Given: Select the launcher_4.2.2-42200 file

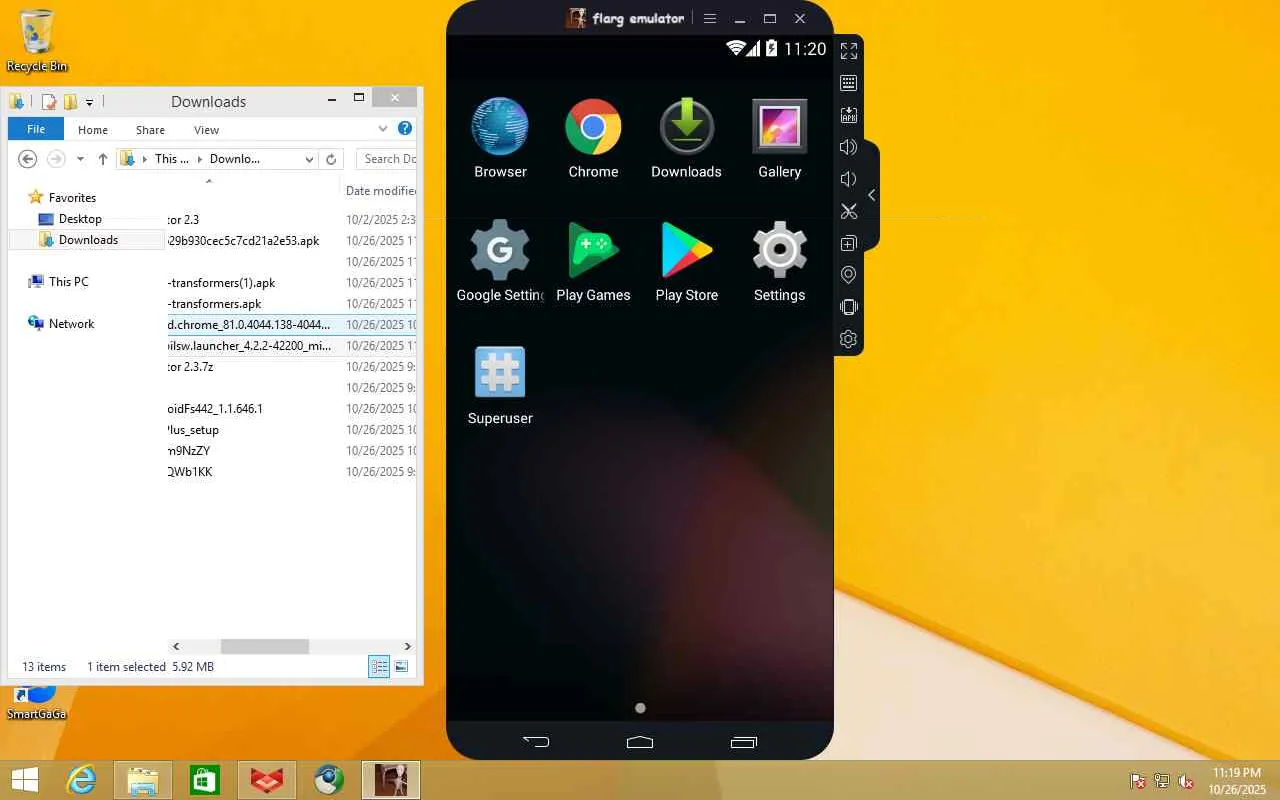Looking at the screenshot, I should coord(291,346).
